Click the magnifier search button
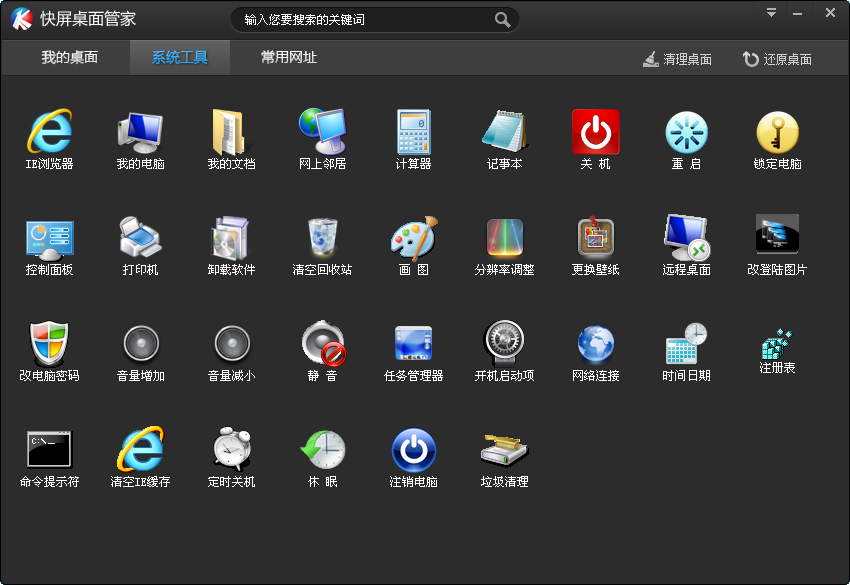The image size is (850, 585). (503, 20)
